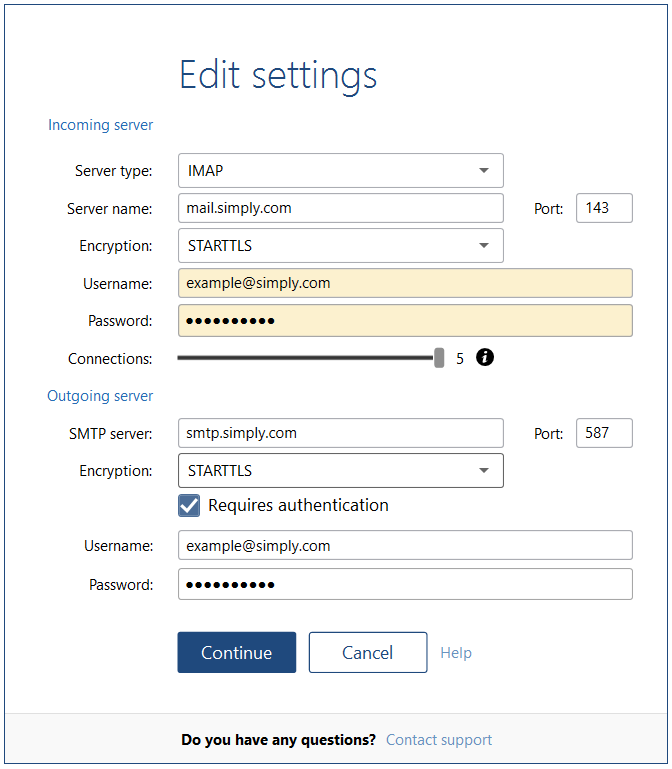Click the Contact support link
The height and width of the screenshot is (769, 672).
point(439,740)
